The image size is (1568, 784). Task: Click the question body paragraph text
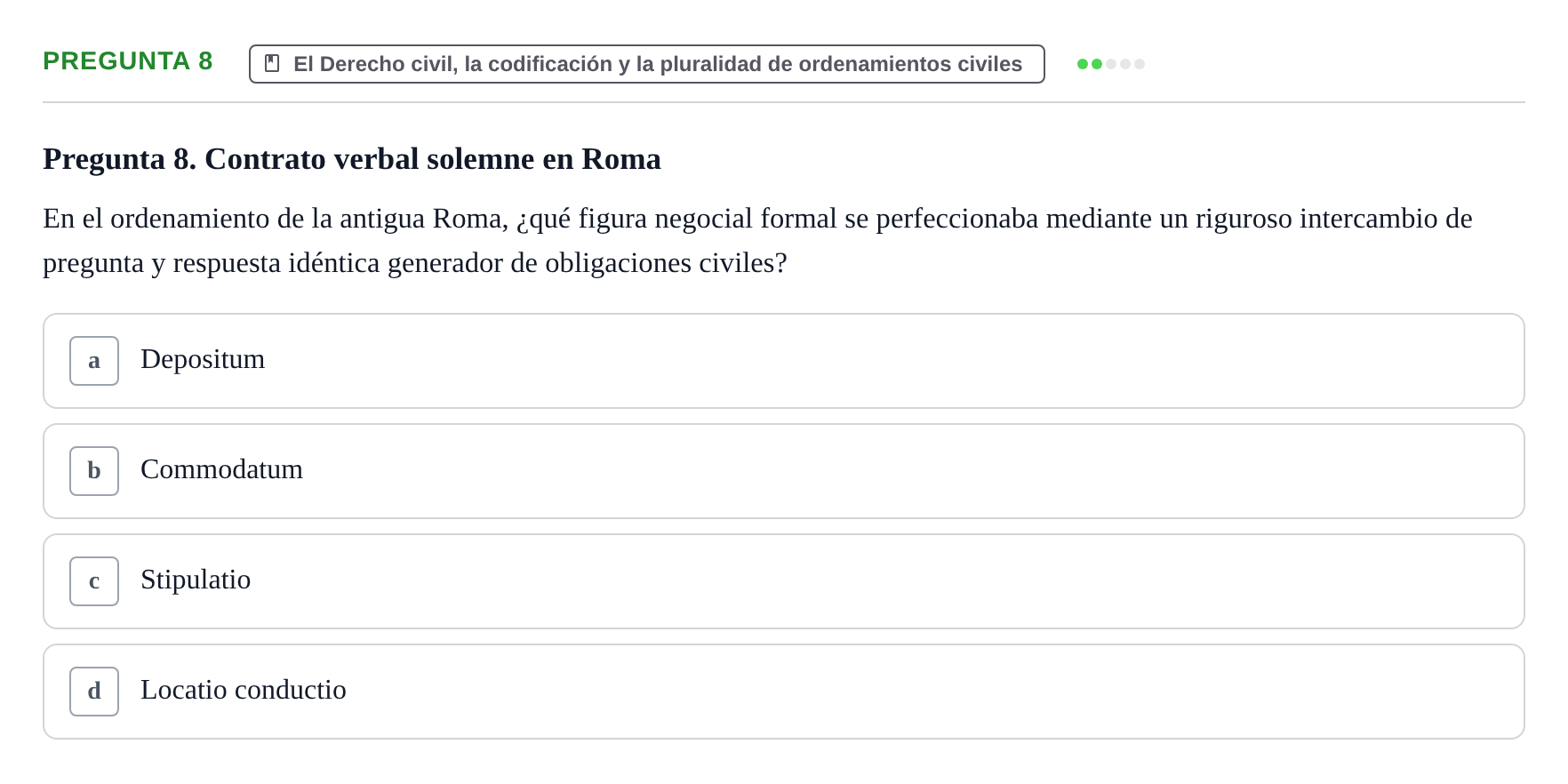(x=757, y=241)
